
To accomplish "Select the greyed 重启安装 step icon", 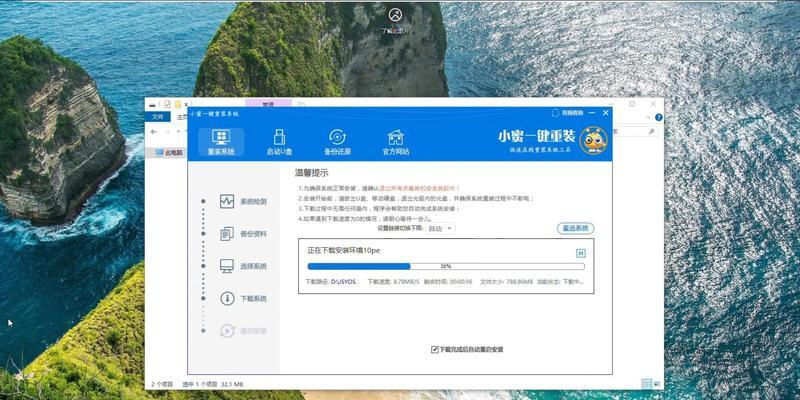I will [x=227, y=331].
